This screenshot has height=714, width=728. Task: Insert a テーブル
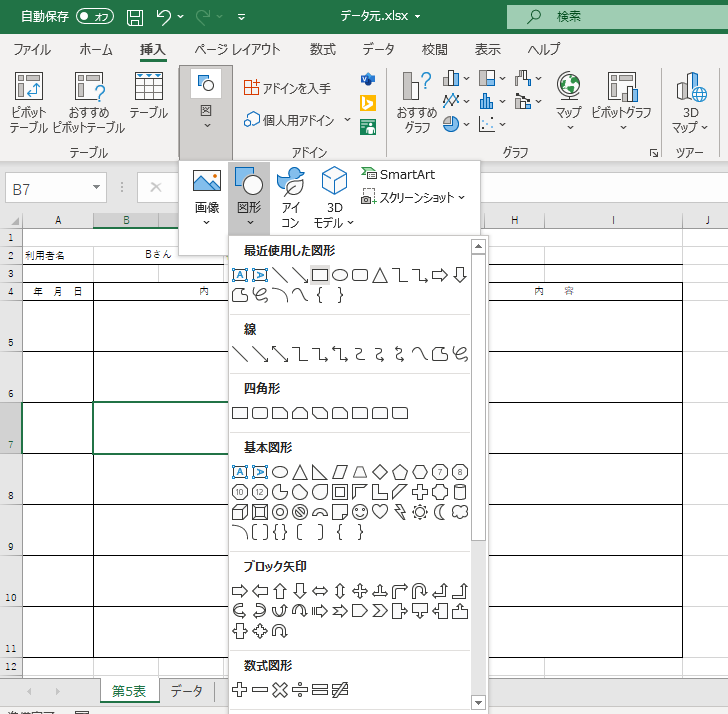pyautogui.click(x=149, y=95)
